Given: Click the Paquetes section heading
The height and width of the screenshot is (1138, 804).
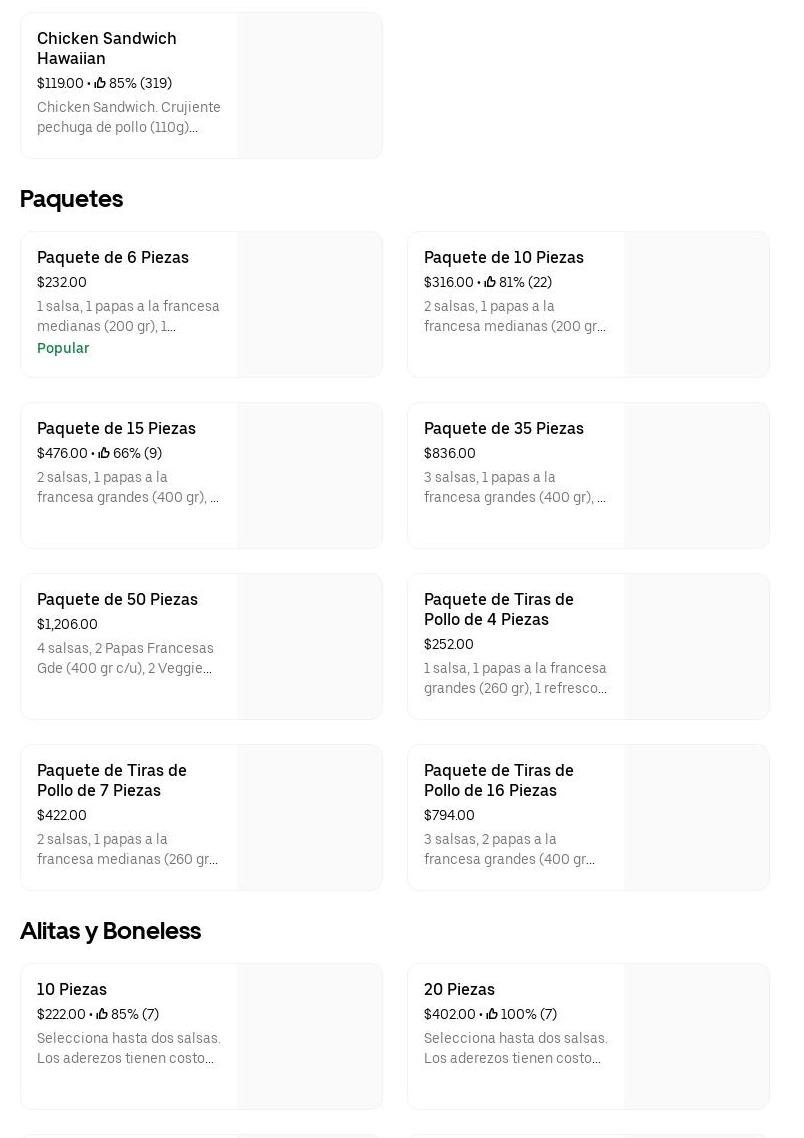Looking at the screenshot, I should point(71,199).
